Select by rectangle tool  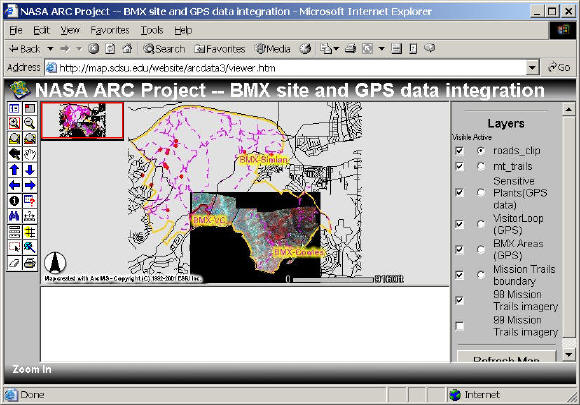[x=14, y=247]
